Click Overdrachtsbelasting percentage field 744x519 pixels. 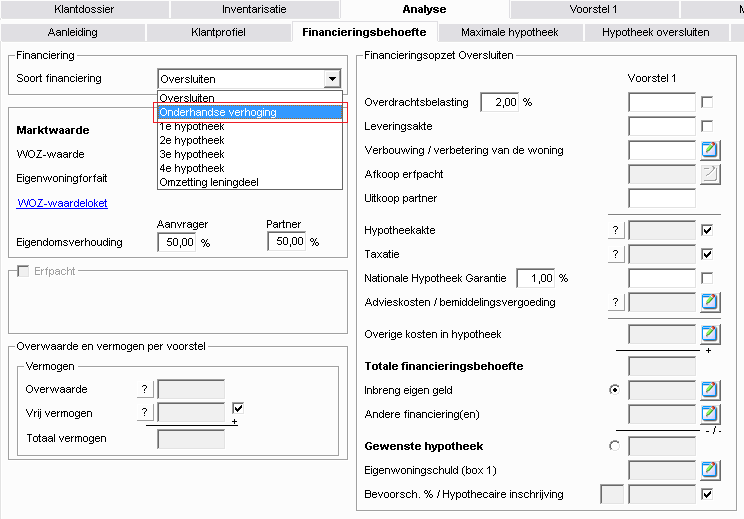(500, 102)
